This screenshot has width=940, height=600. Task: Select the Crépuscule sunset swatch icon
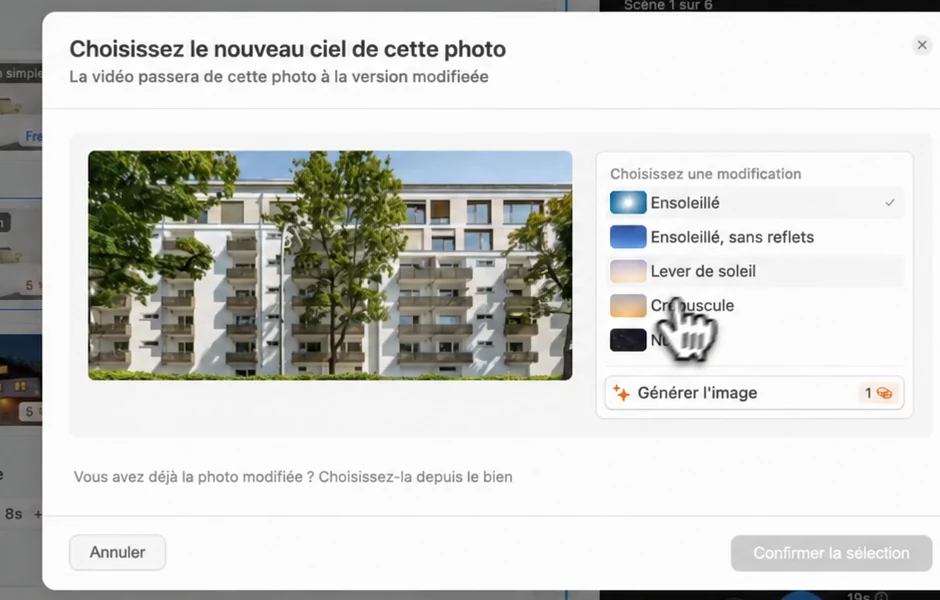coord(628,305)
